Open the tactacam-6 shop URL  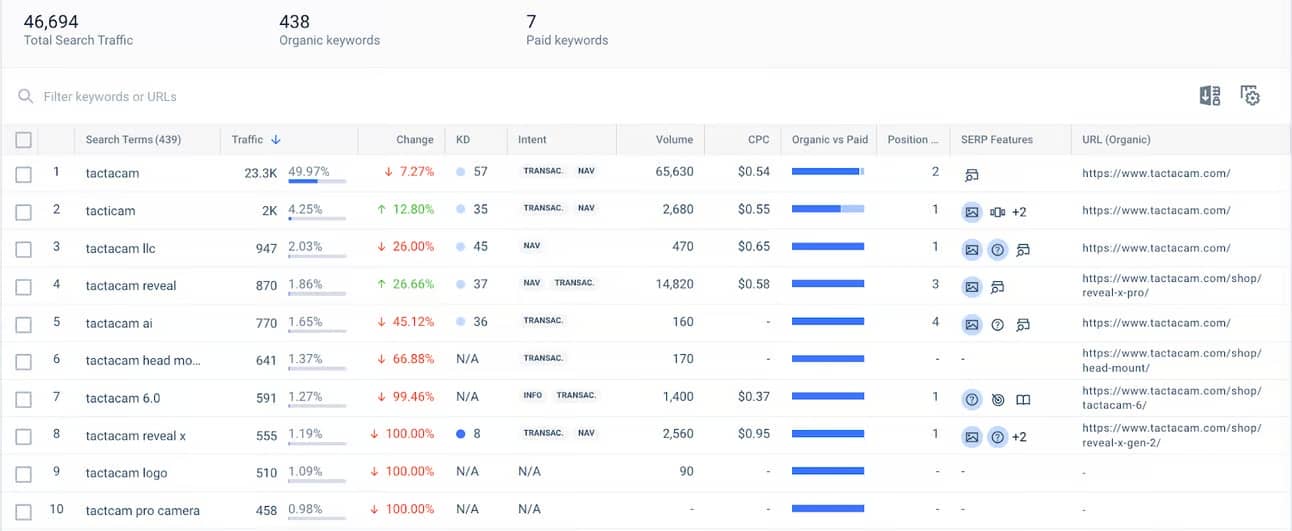pyautogui.click(x=1172, y=398)
